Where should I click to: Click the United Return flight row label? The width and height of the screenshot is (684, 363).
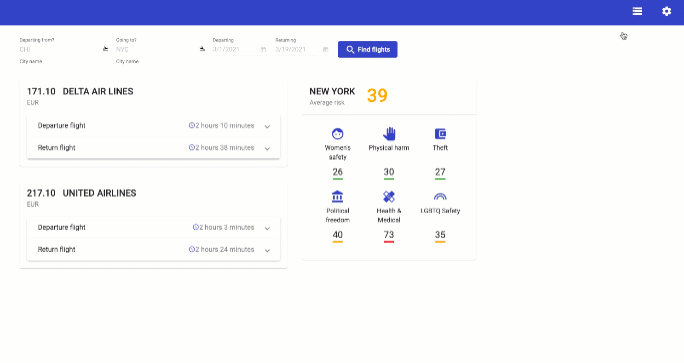coord(57,250)
